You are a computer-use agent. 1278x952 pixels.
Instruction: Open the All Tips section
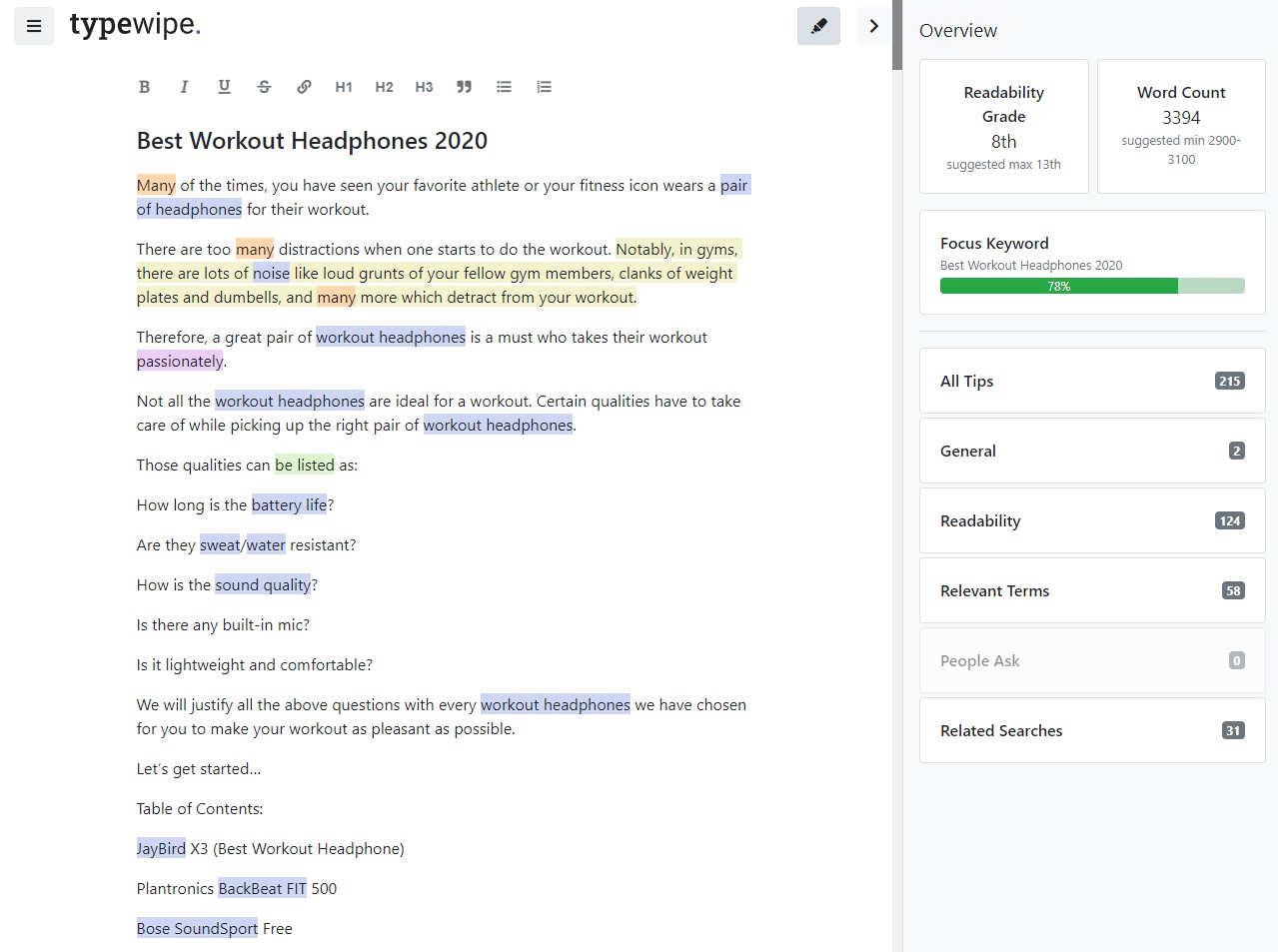tap(1092, 381)
